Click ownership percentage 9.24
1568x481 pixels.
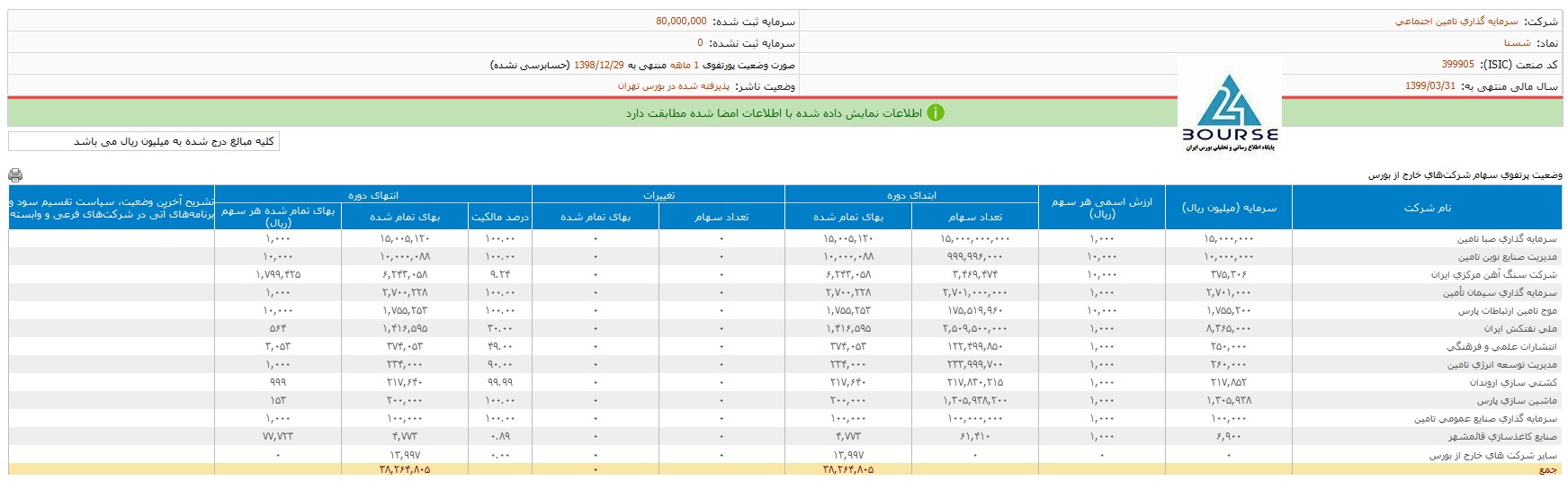point(500,274)
